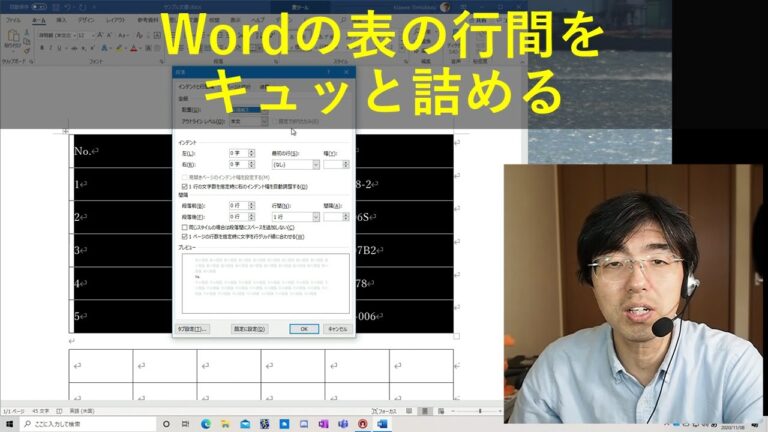This screenshot has height=432, width=768.
Task: Click the spacing before value field
Action: (239, 205)
